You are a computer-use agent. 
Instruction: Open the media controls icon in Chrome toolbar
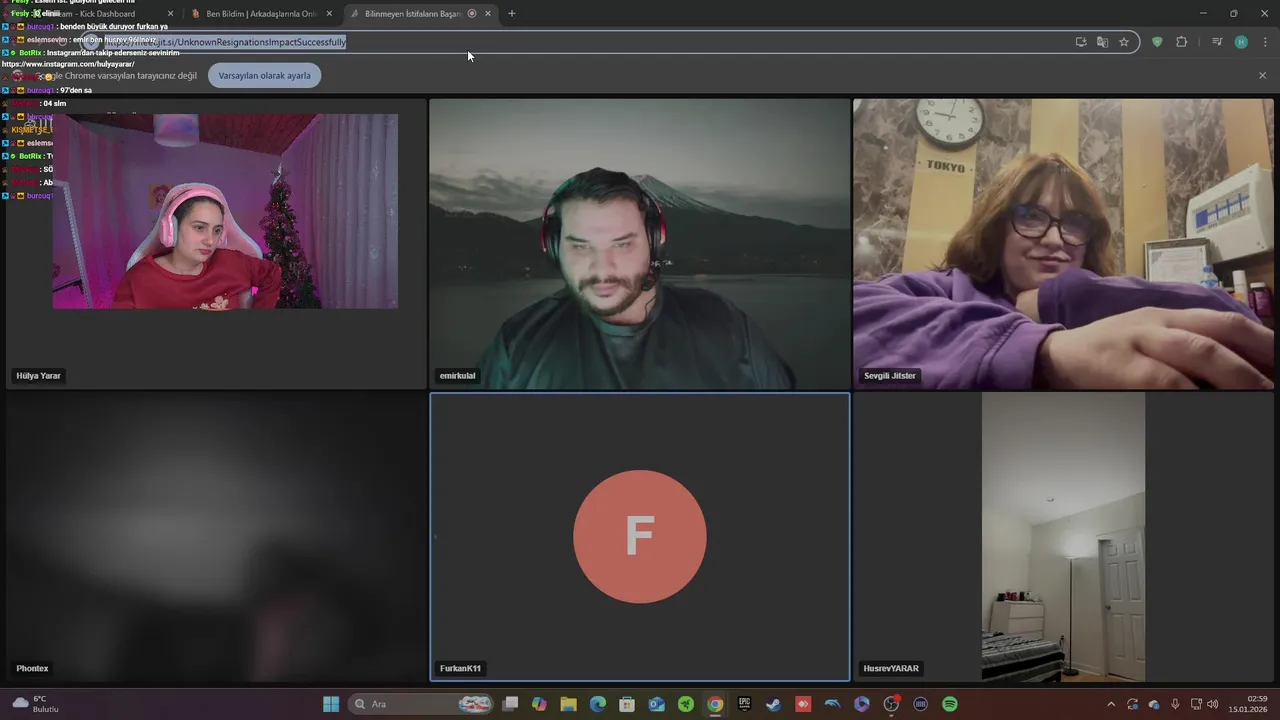pyautogui.click(x=1217, y=42)
